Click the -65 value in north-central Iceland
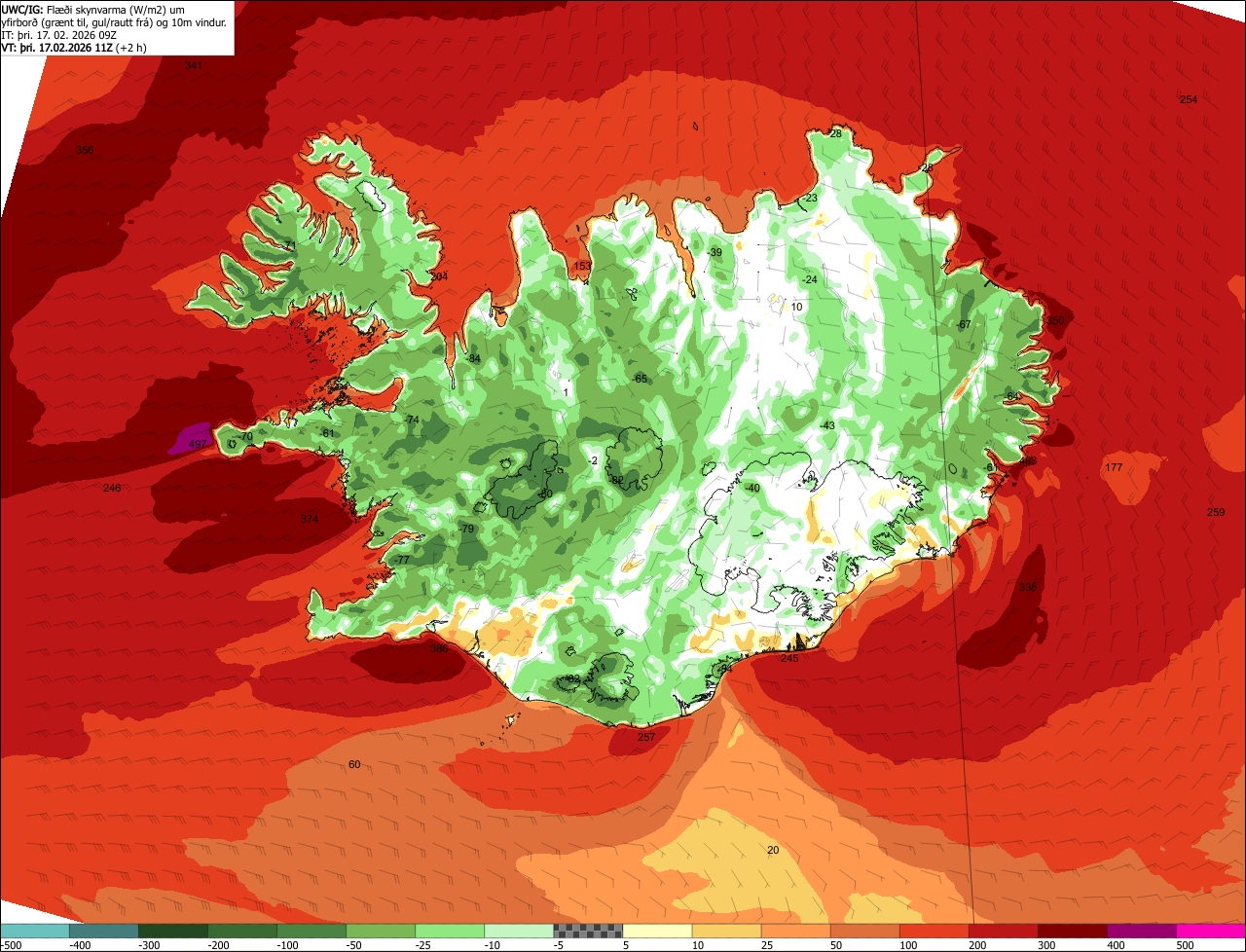The width and height of the screenshot is (1246, 952). [x=639, y=379]
